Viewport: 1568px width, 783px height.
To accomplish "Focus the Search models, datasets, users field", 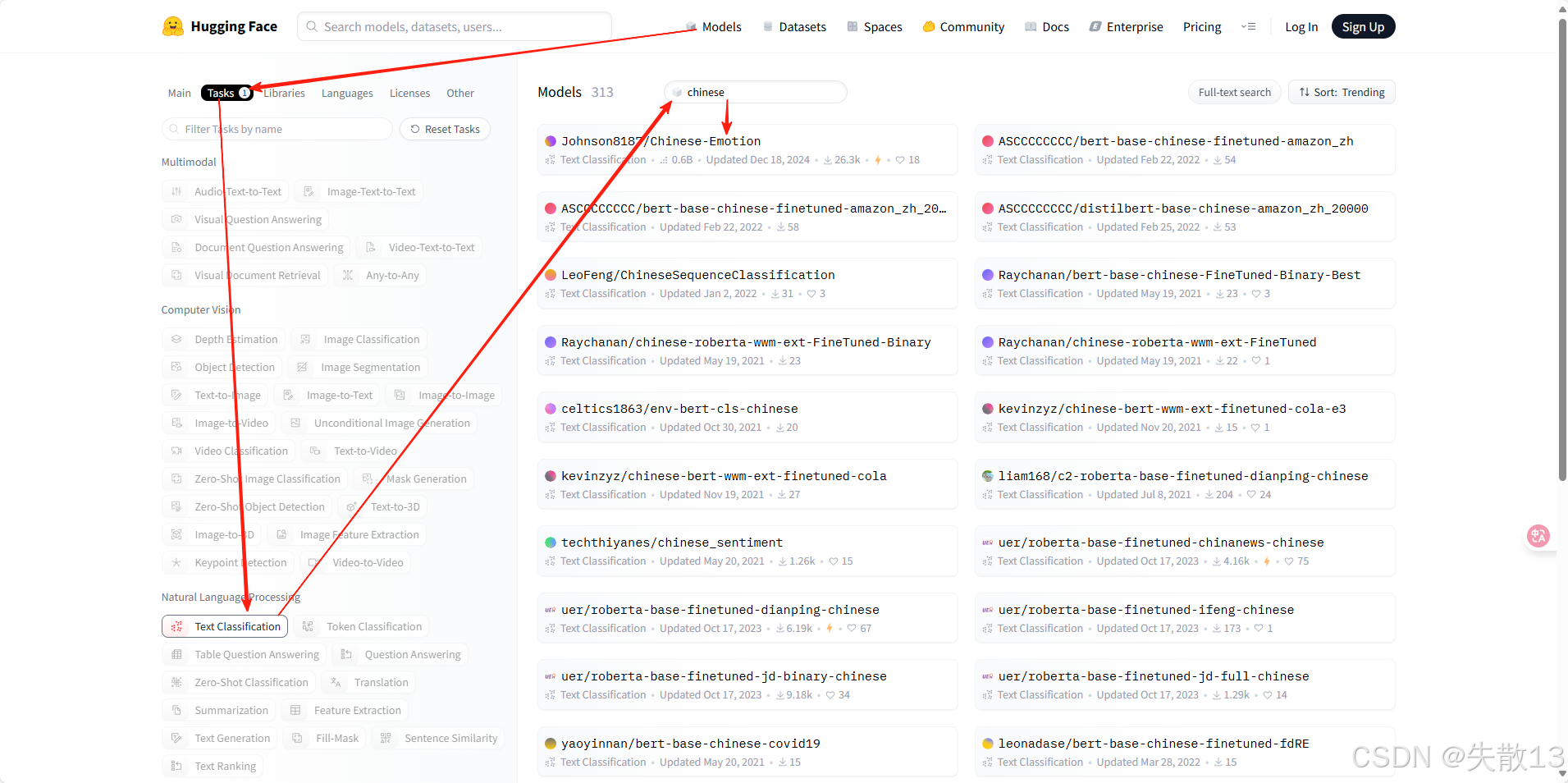I will [455, 26].
